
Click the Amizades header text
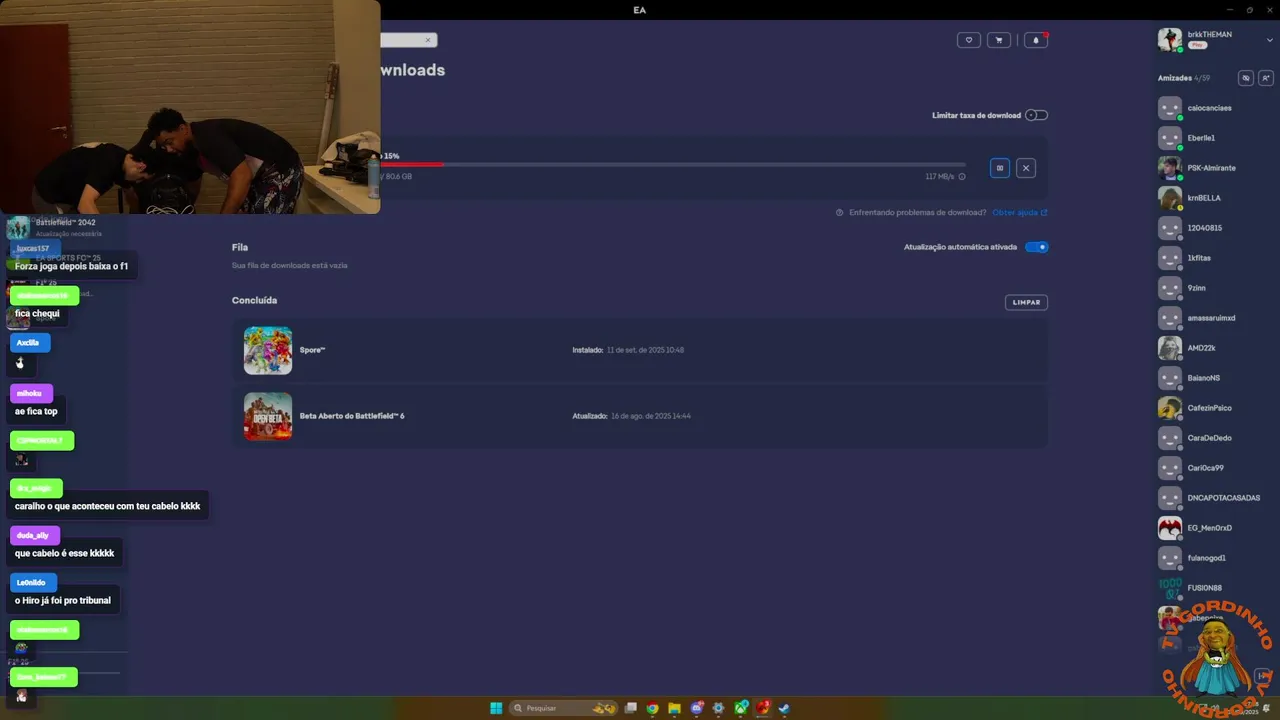pos(1175,78)
